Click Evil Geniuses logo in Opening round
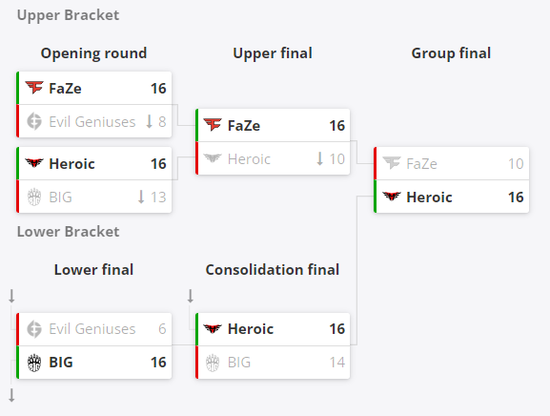Image resolution: width=550 pixels, height=416 pixels. coord(34,121)
